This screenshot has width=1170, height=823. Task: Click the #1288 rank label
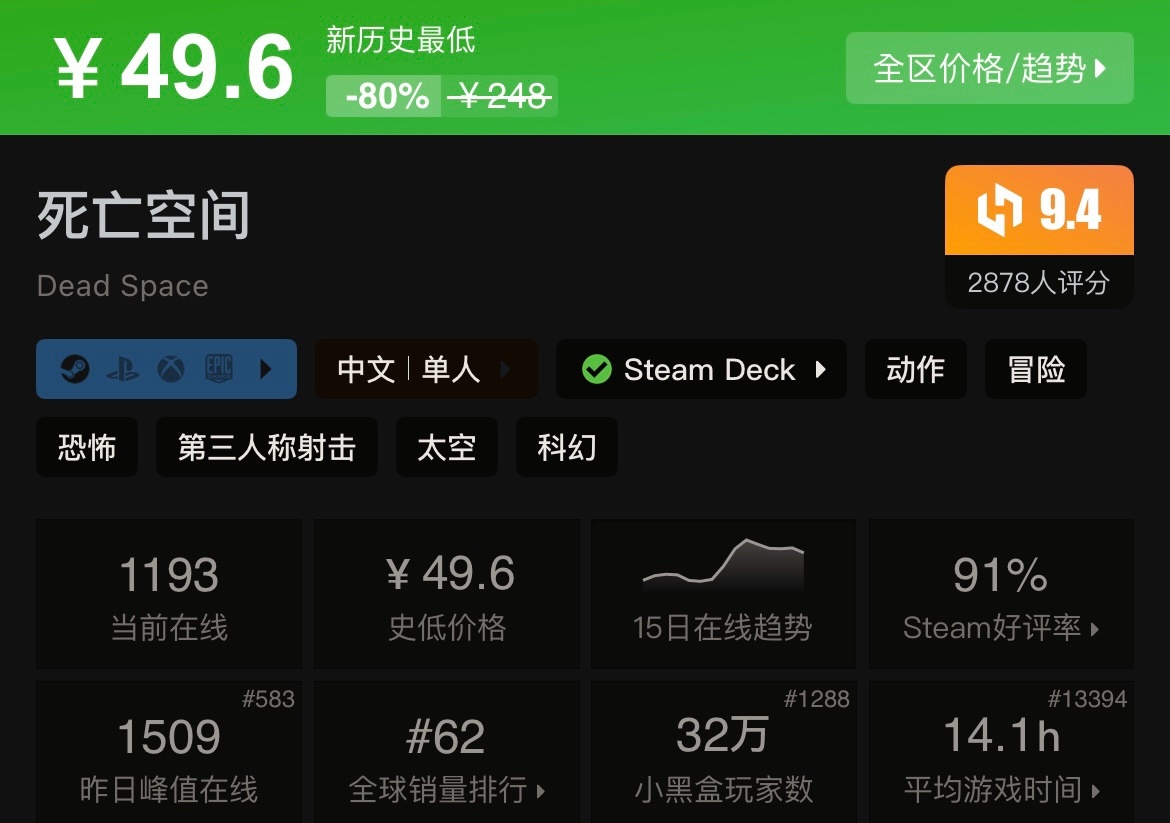816,699
